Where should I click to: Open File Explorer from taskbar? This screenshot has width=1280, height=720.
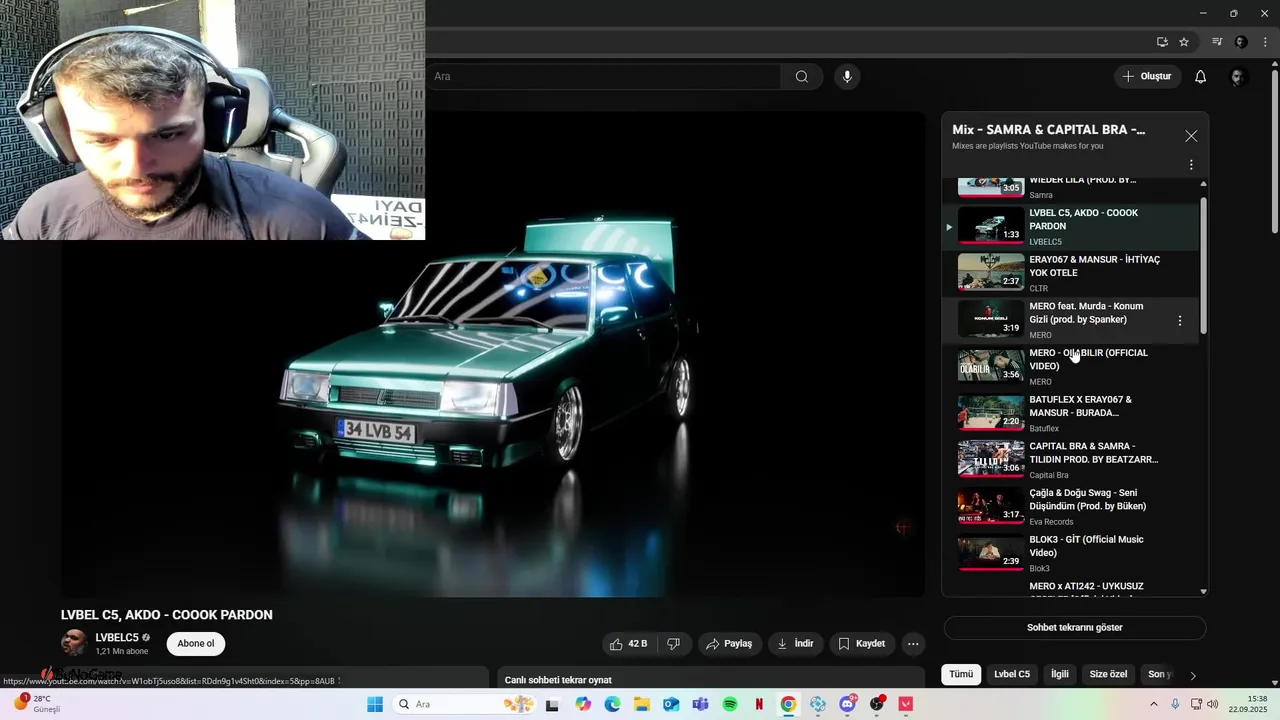(x=641, y=704)
